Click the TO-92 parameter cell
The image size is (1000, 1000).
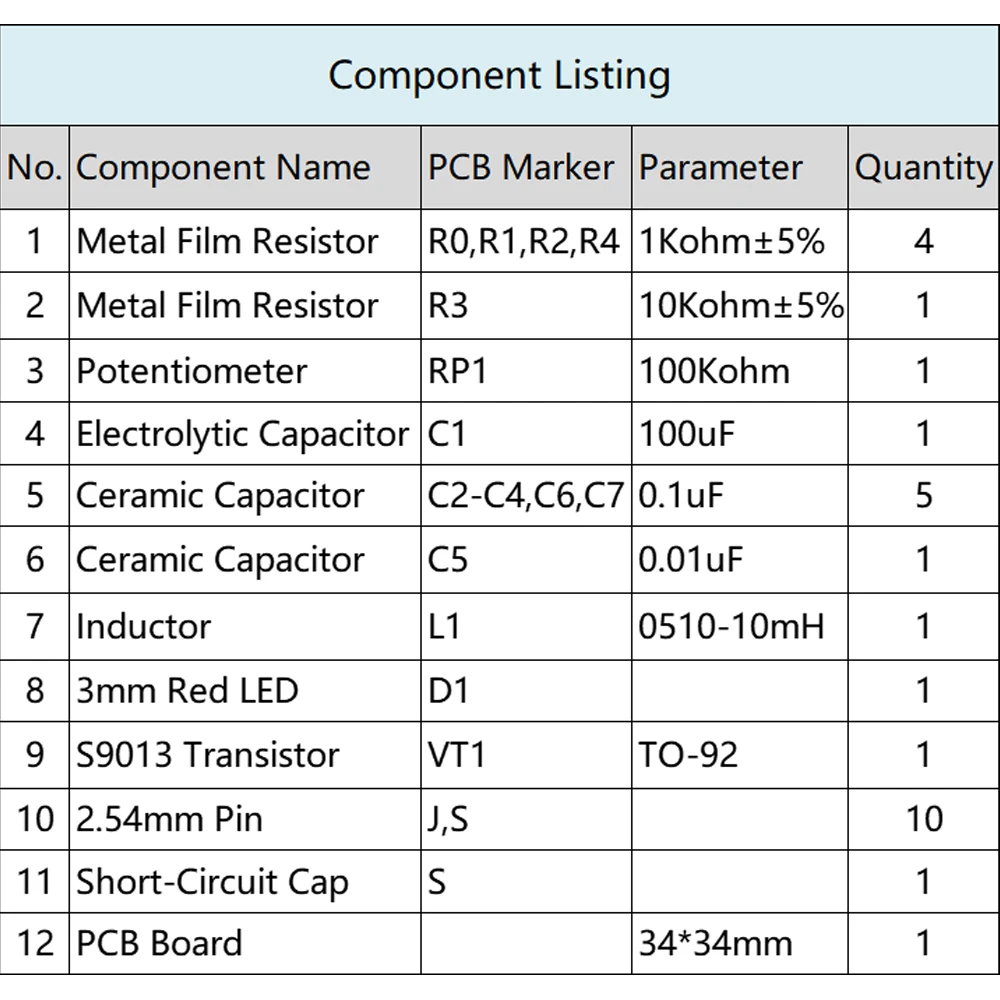[x=740, y=755]
